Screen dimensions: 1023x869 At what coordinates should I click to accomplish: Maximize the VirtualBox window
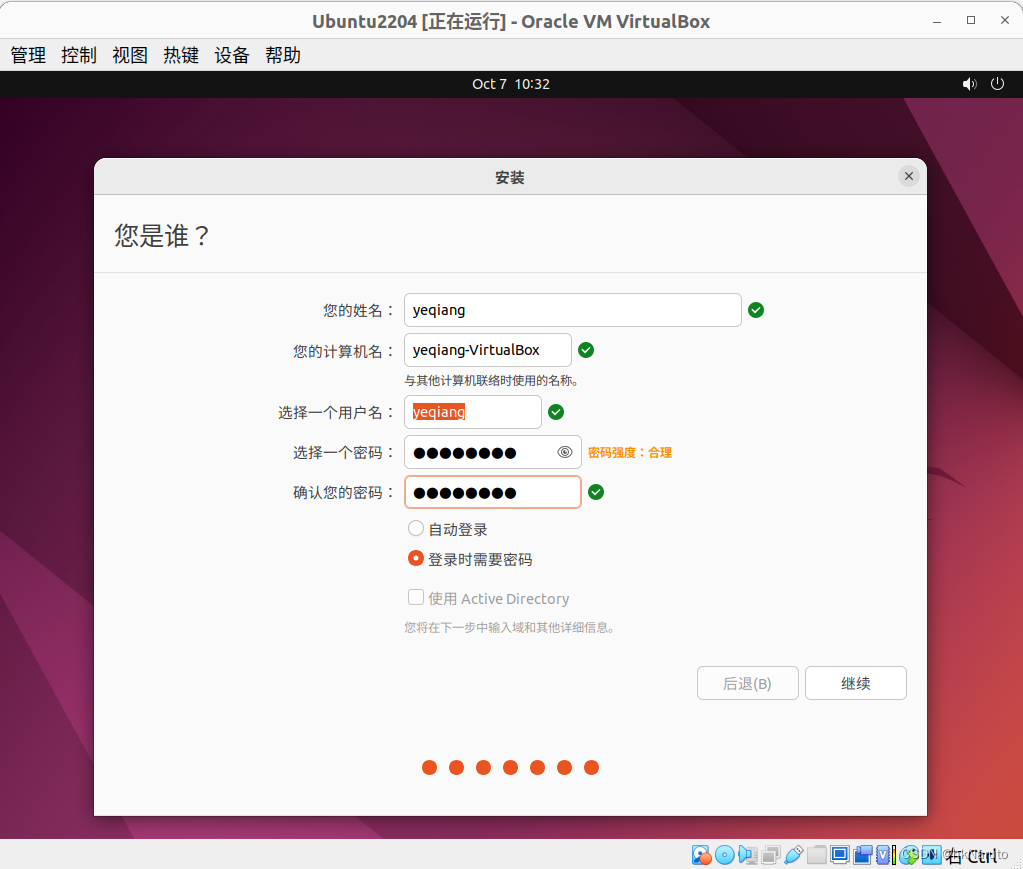click(x=971, y=21)
